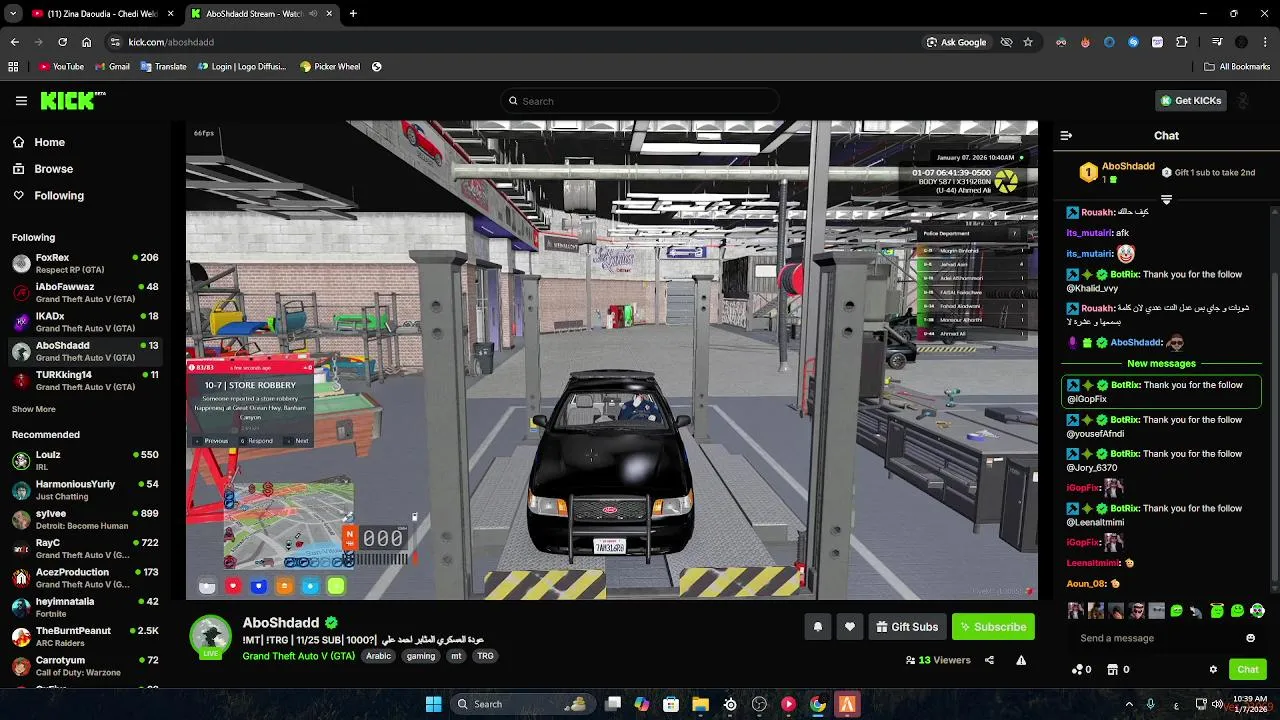
Task: Open sylvee recommended channel
Action: click(85, 519)
